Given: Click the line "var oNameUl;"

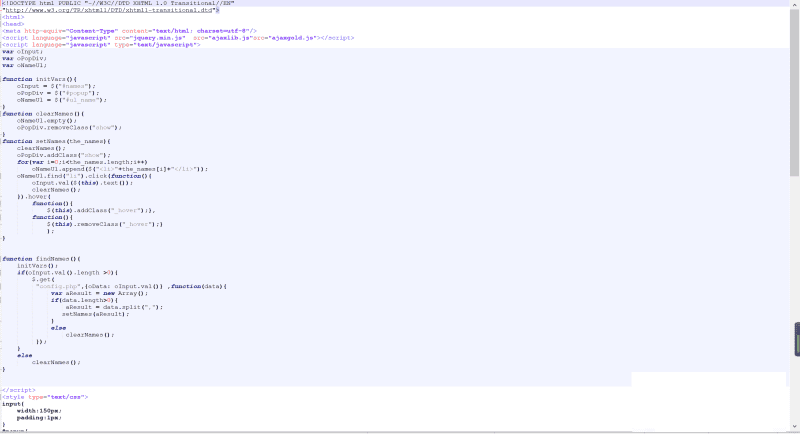Looking at the screenshot, I should [24, 65].
